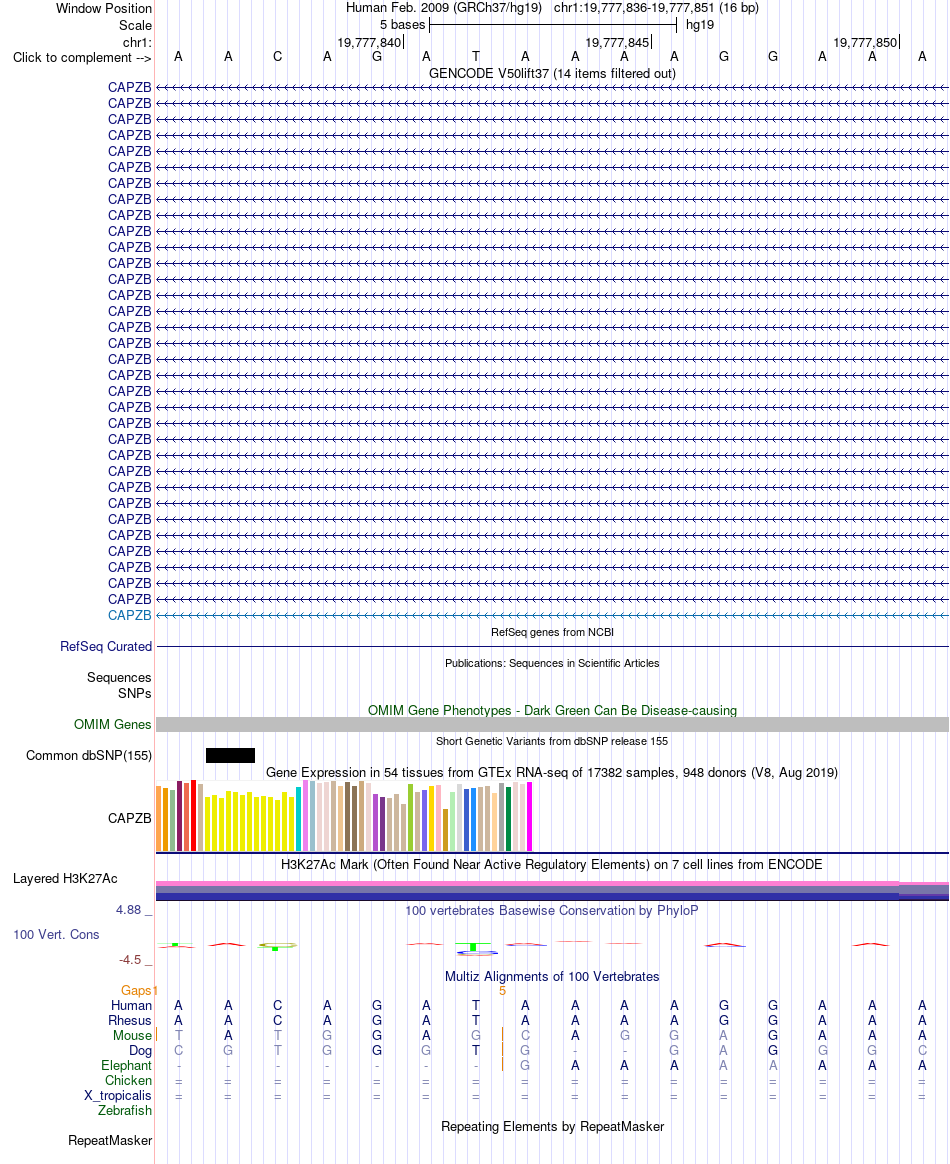The image size is (950, 1164).
Task: Click the orange '5' gap count number
Action: [502, 991]
